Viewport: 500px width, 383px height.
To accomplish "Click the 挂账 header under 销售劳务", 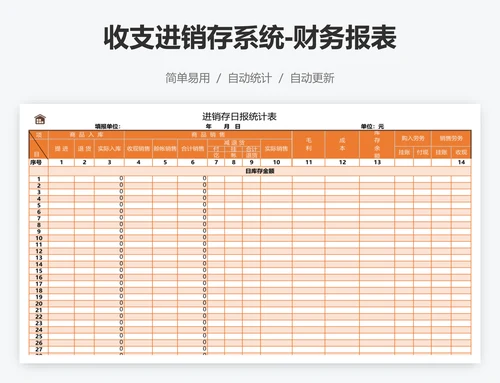I will pyautogui.click(x=441, y=152).
